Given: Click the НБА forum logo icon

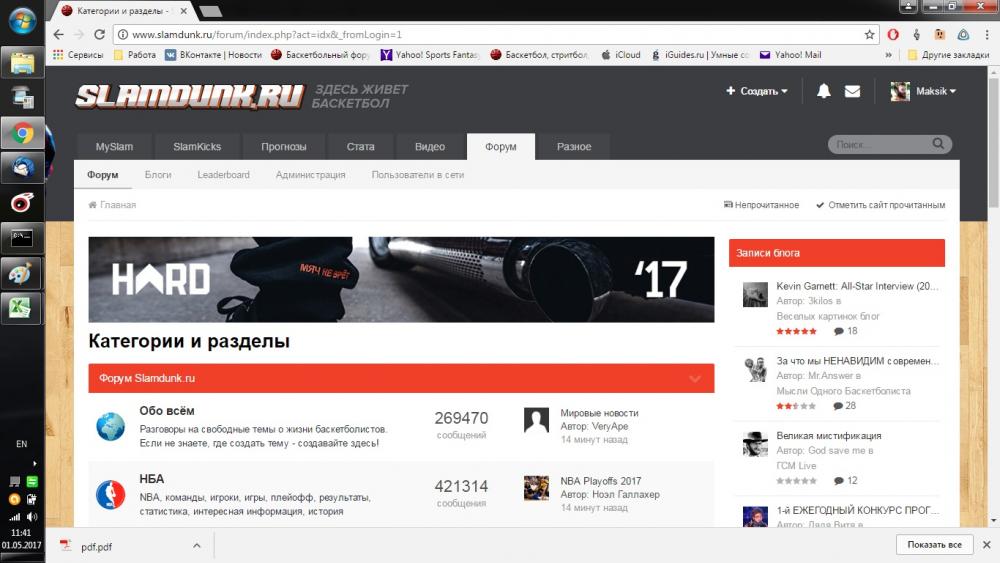Looking at the screenshot, I should pos(110,494).
